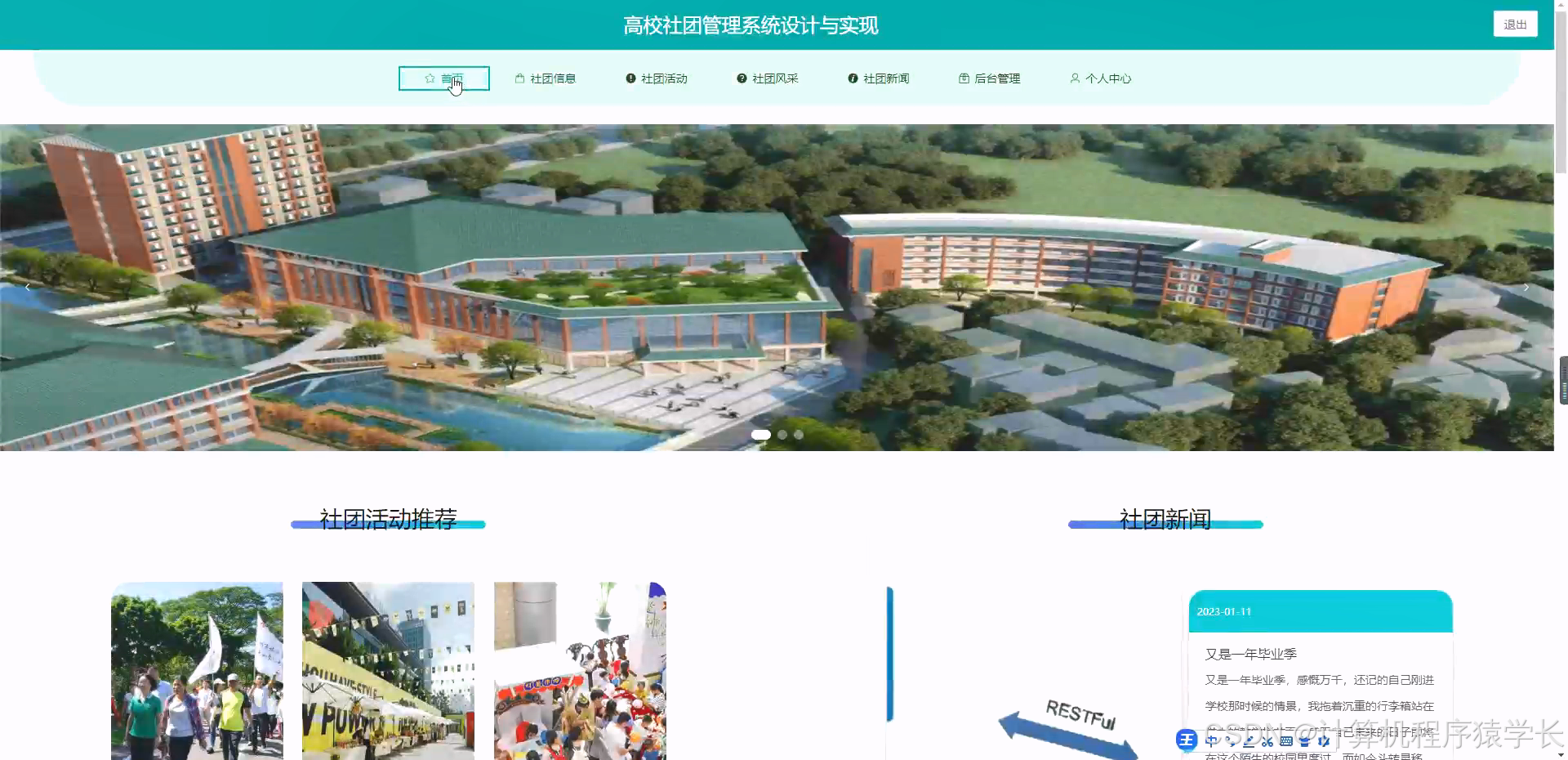The height and width of the screenshot is (760, 1568).
Task: Click the info icon beside 社团新闻
Action: click(x=851, y=78)
